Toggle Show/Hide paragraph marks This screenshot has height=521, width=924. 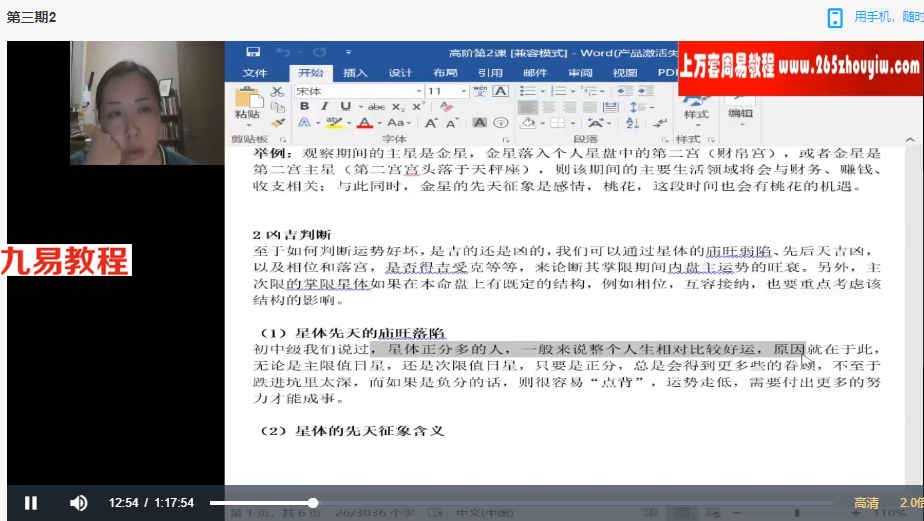pos(661,123)
